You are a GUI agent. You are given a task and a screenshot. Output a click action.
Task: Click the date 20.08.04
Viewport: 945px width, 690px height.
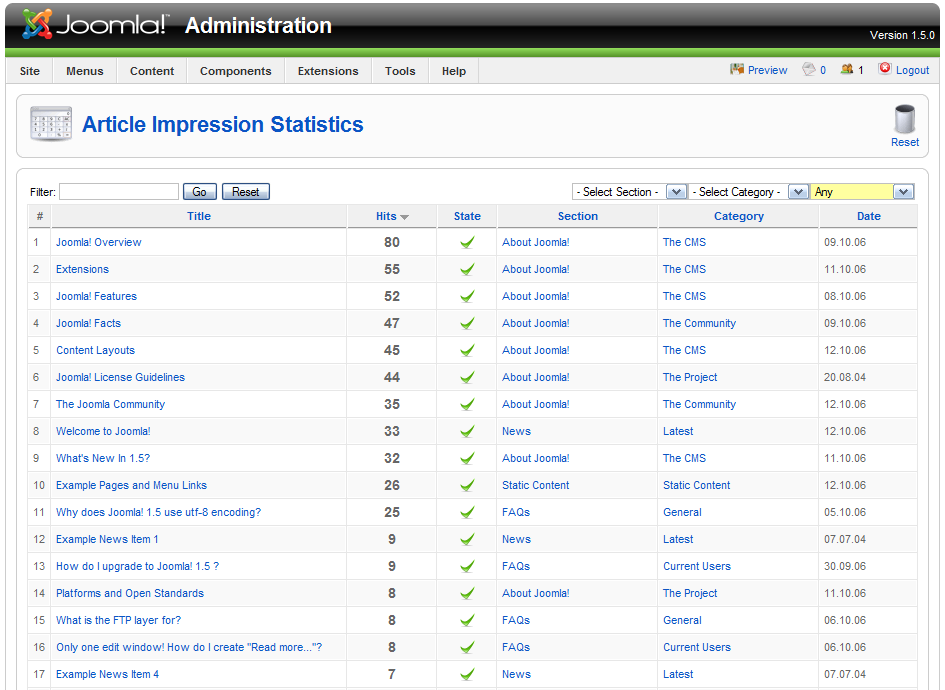(x=845, y=377)
